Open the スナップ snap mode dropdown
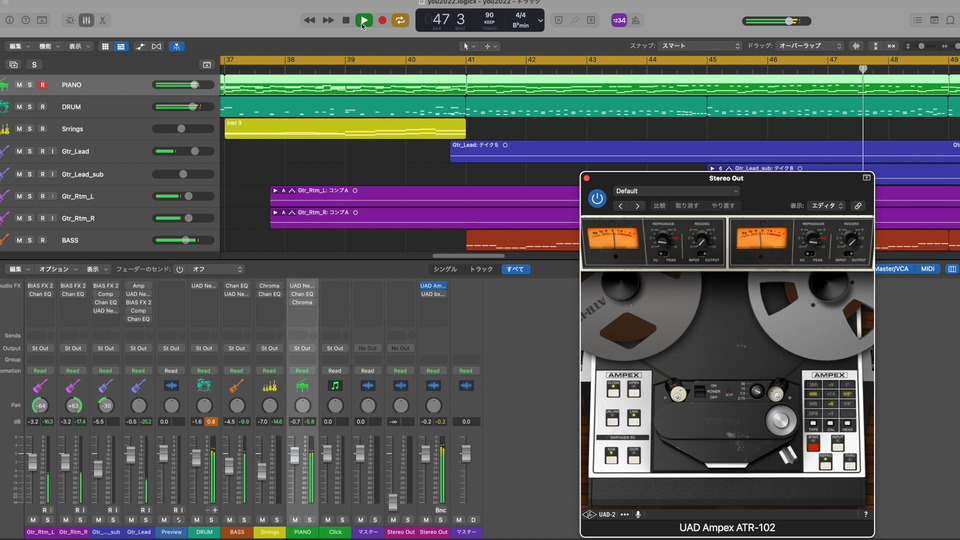The width and height of the screenshot is (960, 540). click(700, 46)
